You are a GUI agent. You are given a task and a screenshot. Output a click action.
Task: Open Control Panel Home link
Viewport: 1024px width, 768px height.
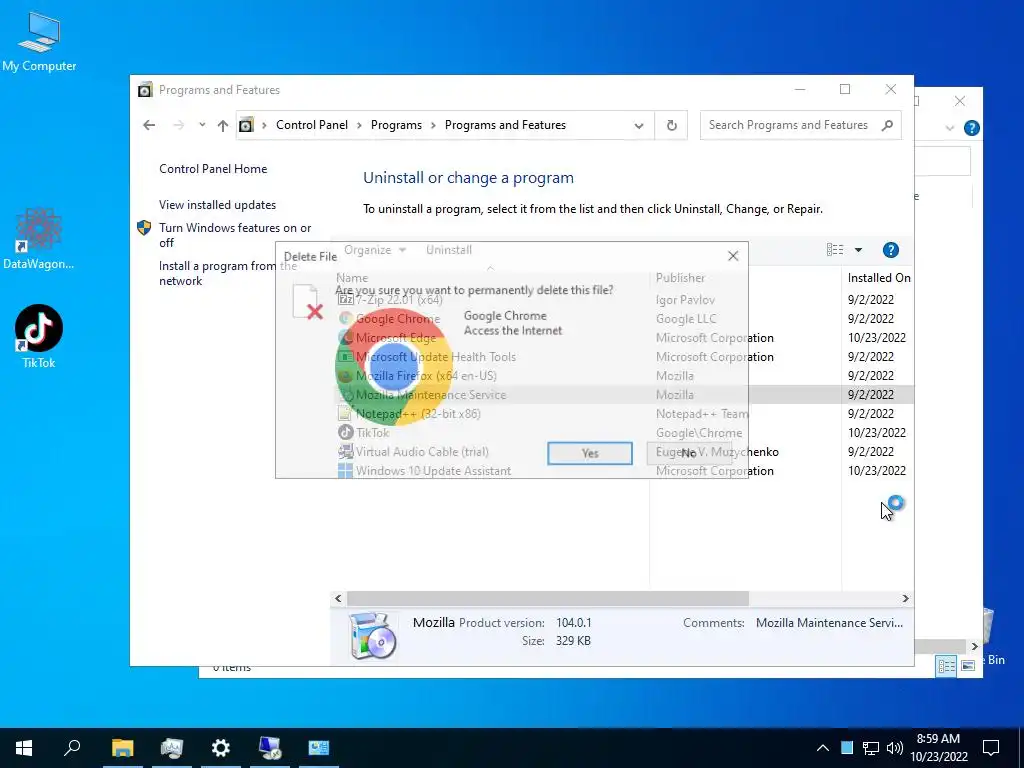213,168
